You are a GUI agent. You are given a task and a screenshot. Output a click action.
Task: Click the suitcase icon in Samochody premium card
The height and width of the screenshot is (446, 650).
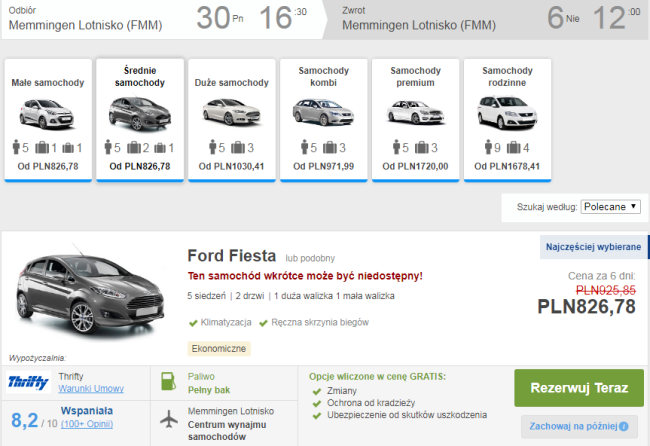422,147
